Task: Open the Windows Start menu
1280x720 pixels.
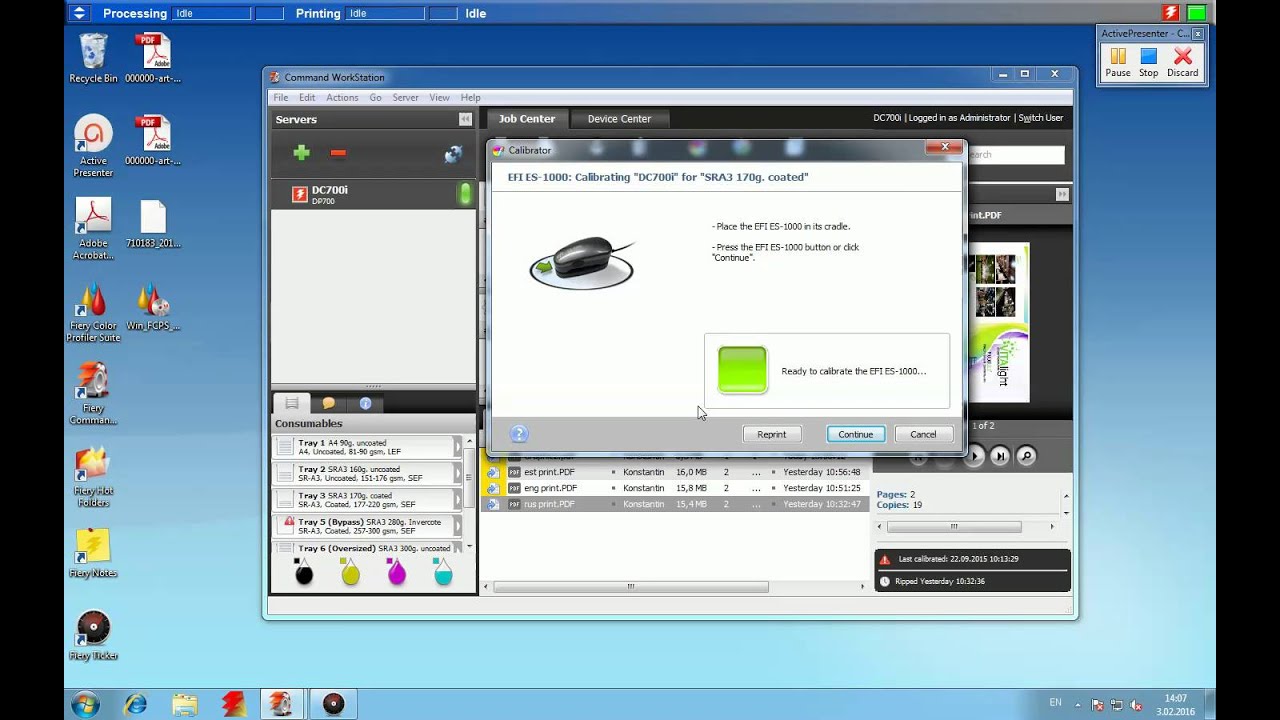Action: click(85, 704)
